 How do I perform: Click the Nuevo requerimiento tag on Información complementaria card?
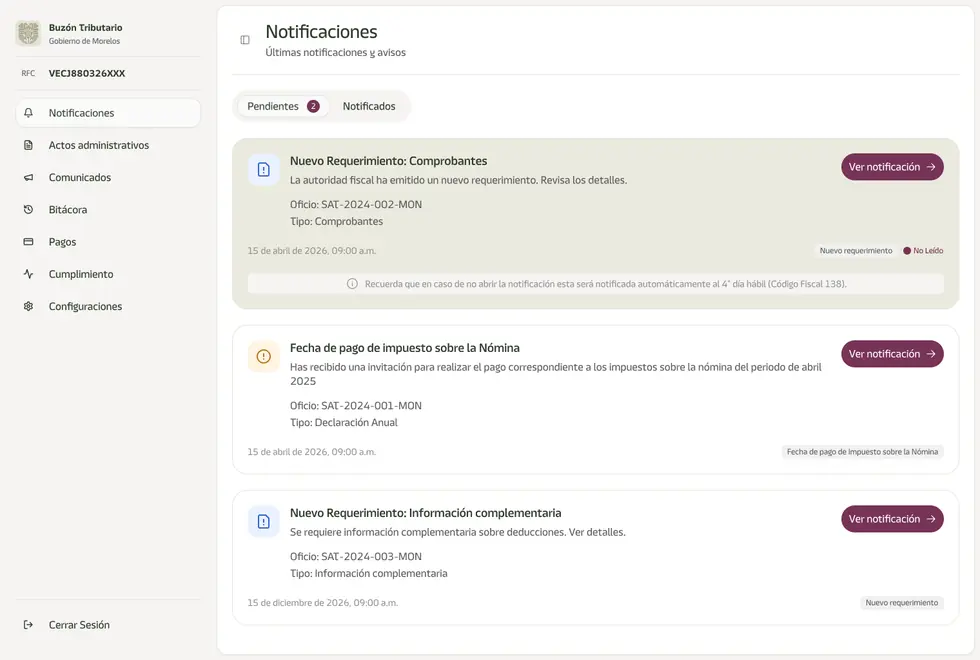pos(902,602)
